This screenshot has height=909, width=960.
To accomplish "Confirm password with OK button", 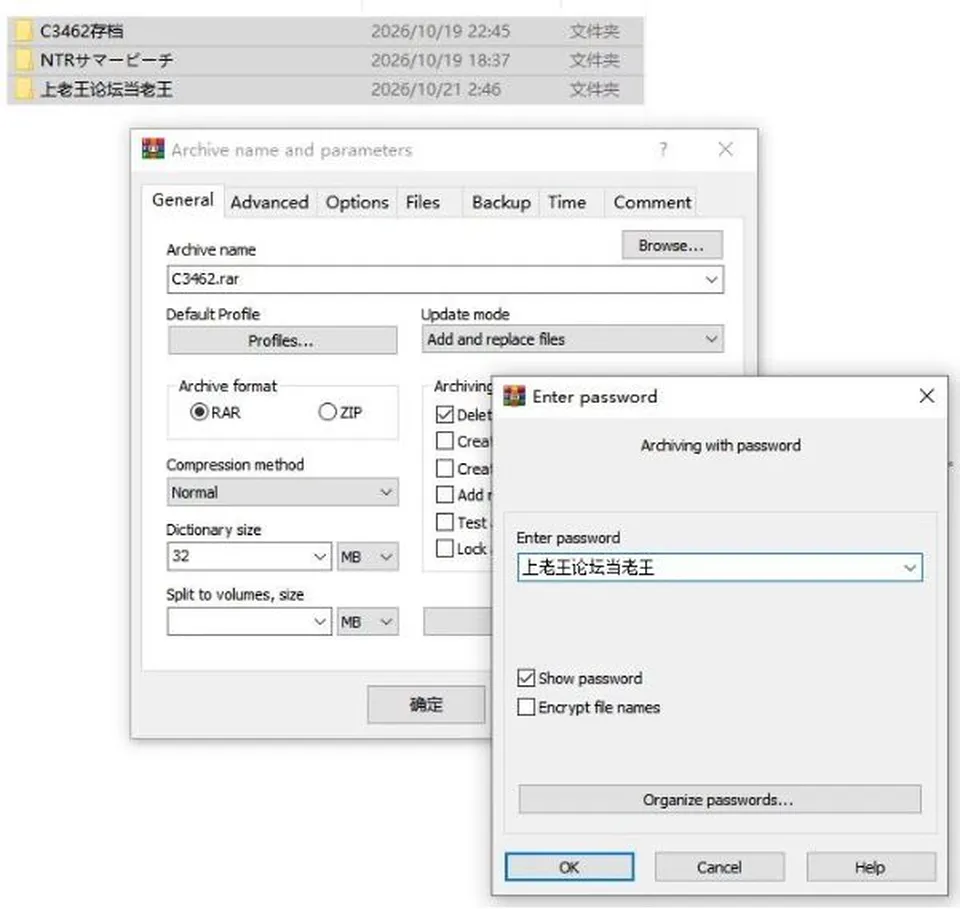I will tap(569, 867).
